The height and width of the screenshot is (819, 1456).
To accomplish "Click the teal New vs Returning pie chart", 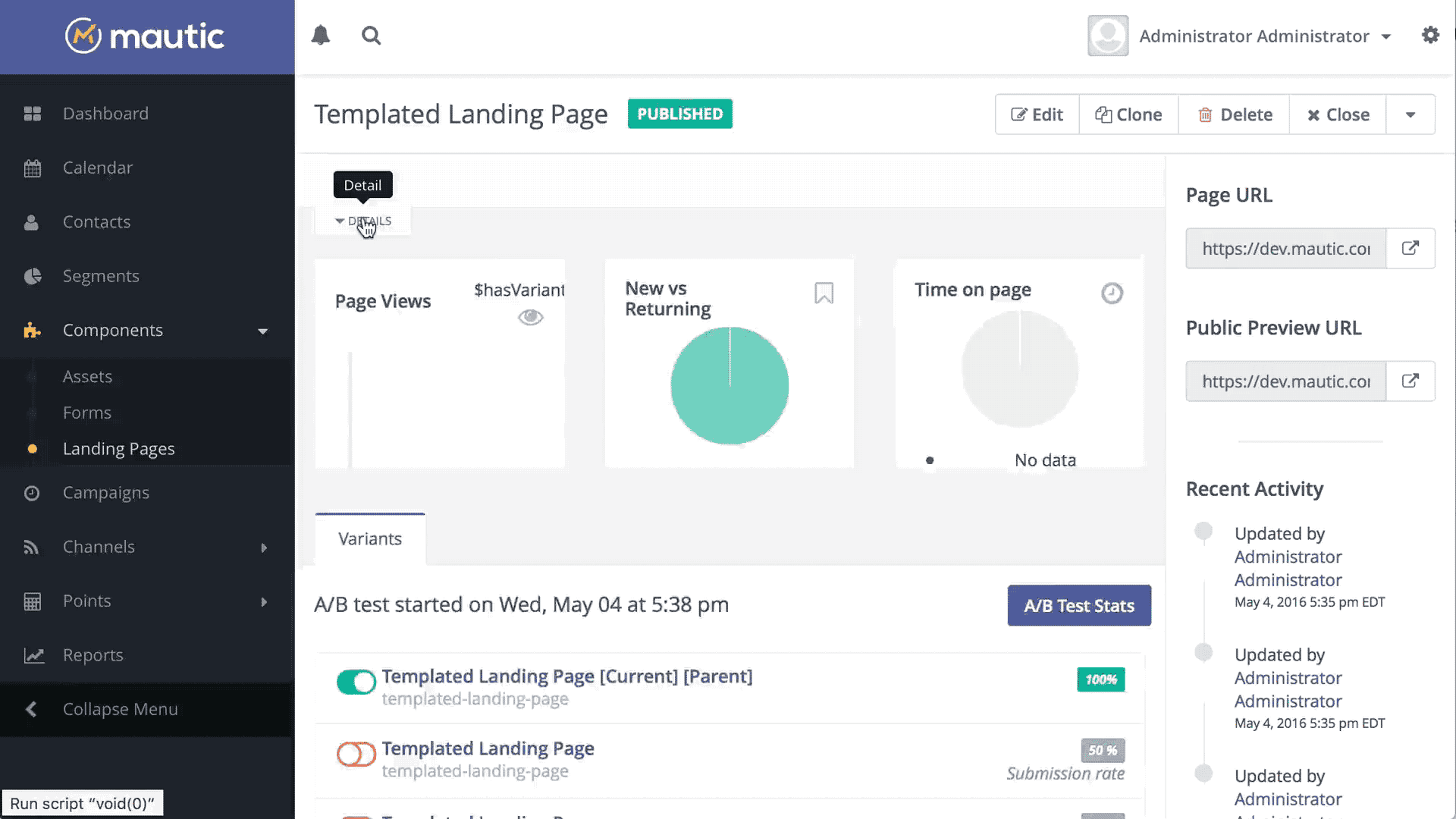I will point(729,386).
